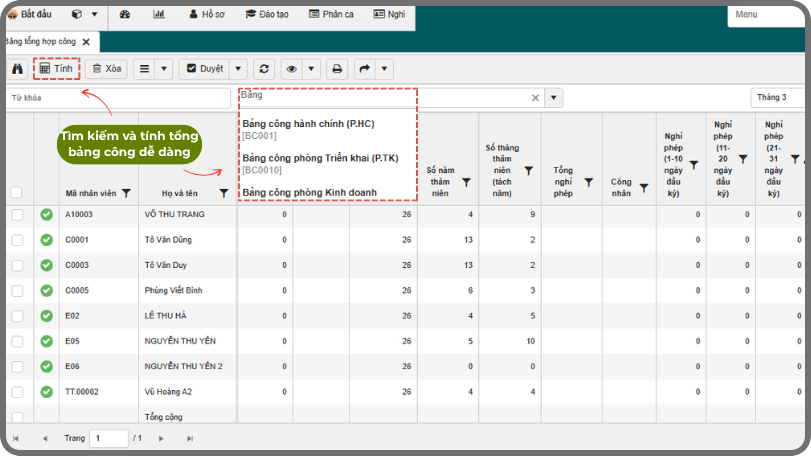This screenshot has height=456, width=811.
Task: Expand the dropdown next to list menu
Action: 164,69
